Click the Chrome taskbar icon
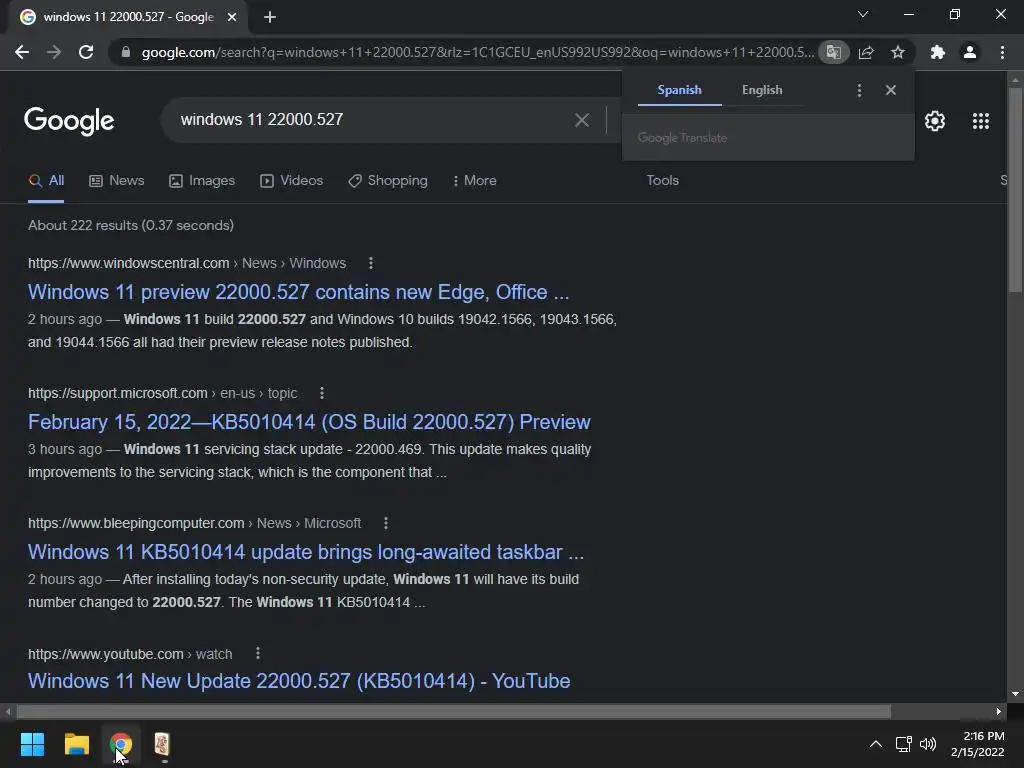 point(121,744)
